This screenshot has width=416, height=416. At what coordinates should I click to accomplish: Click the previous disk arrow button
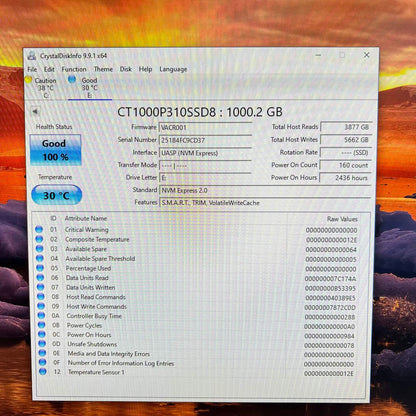(x=35, y=111)
